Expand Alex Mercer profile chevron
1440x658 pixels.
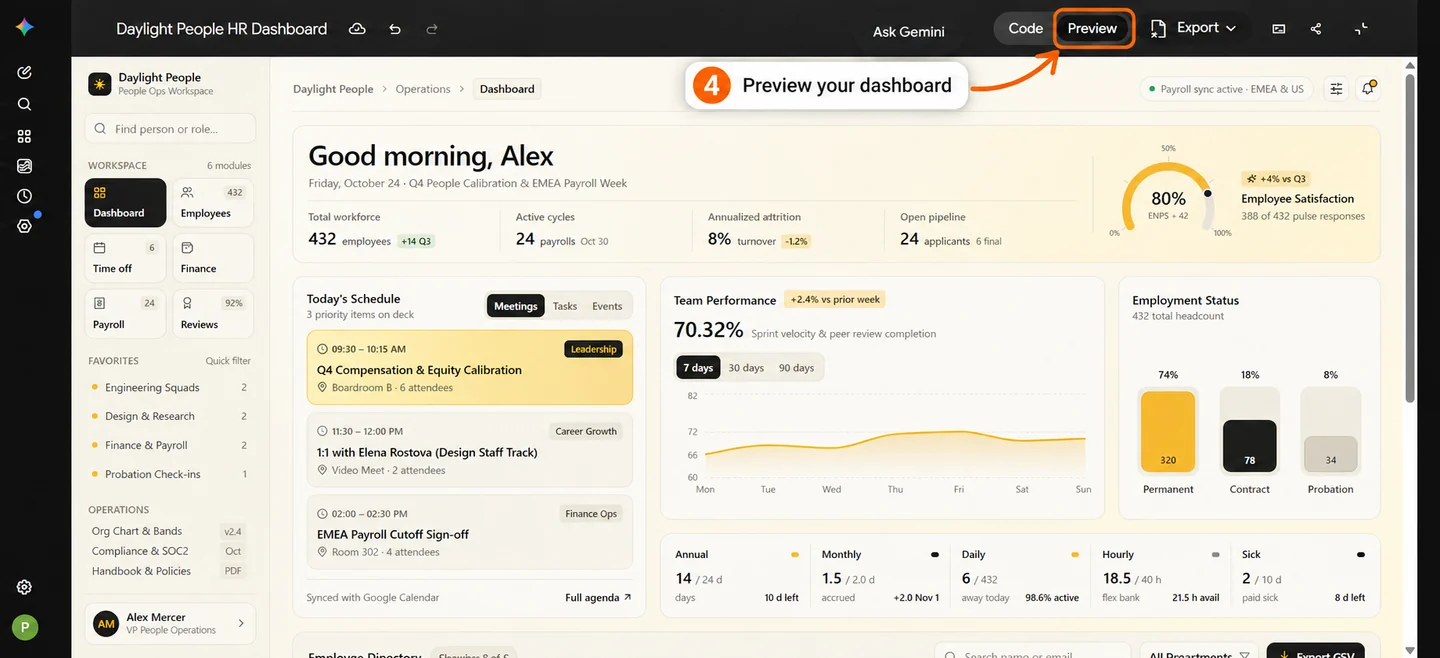241,623
